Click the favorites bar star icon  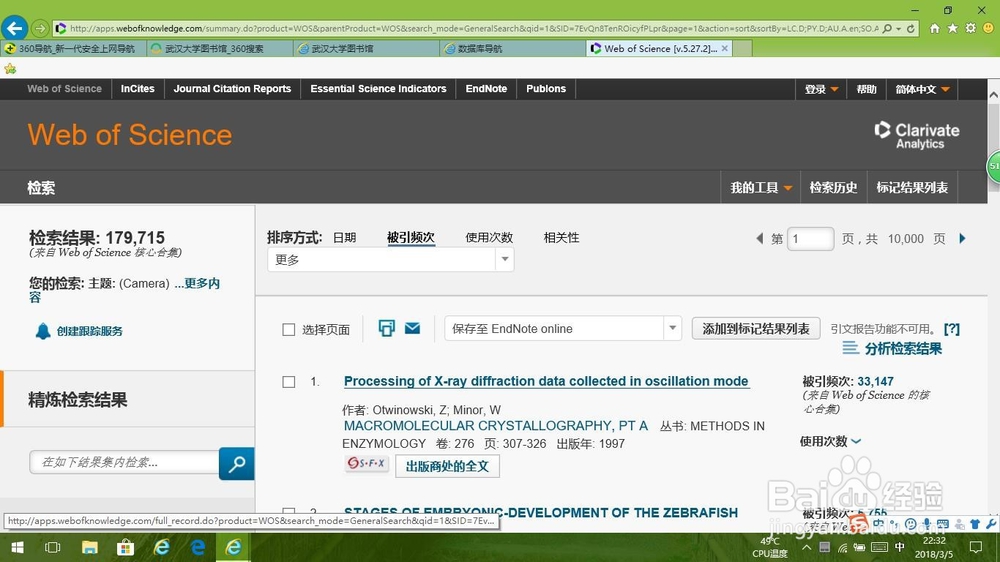[x=10, y=68]
